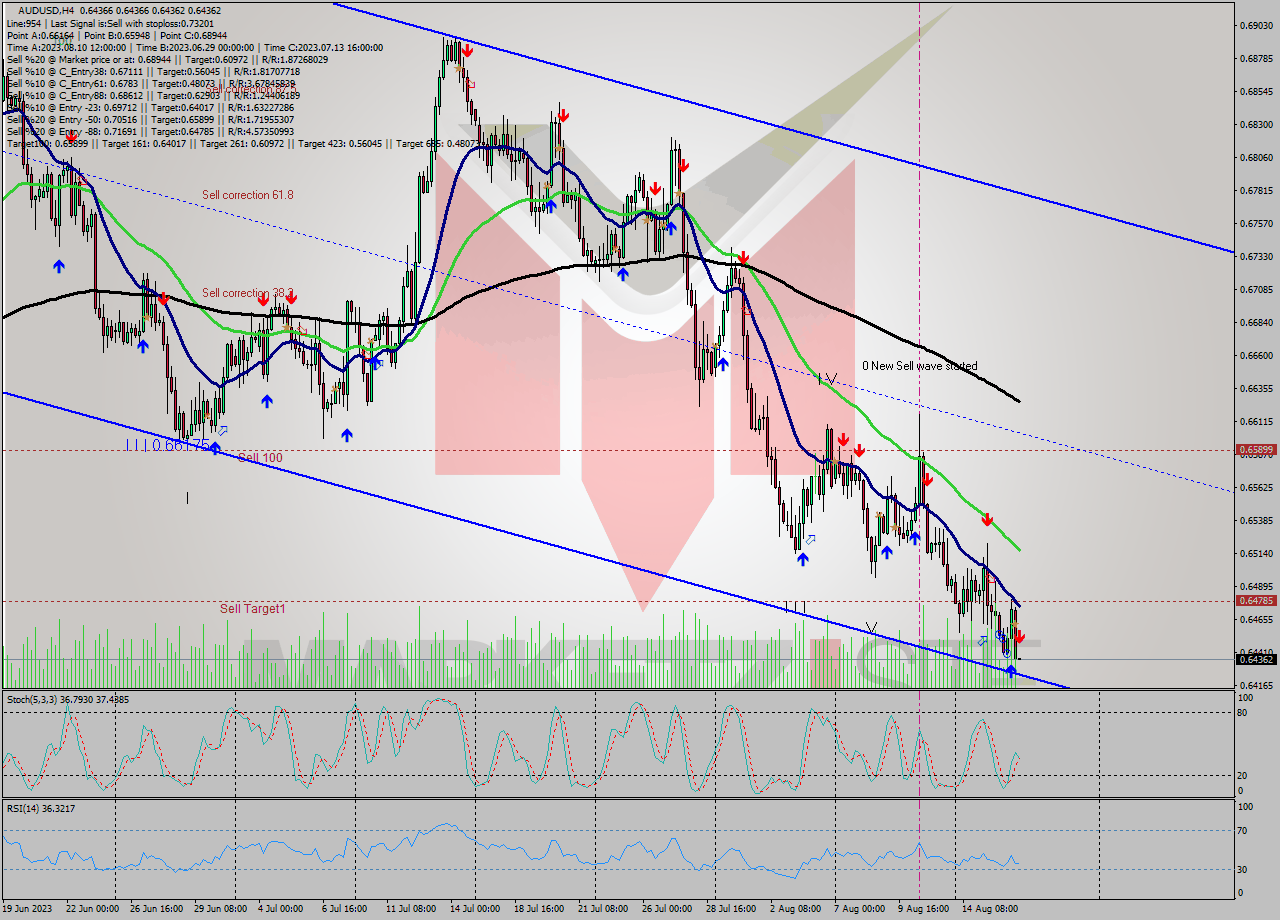Click the RSI(14) 36.3217 indicator label
This screenshot has width=1280, height=920.
(41, 808)
